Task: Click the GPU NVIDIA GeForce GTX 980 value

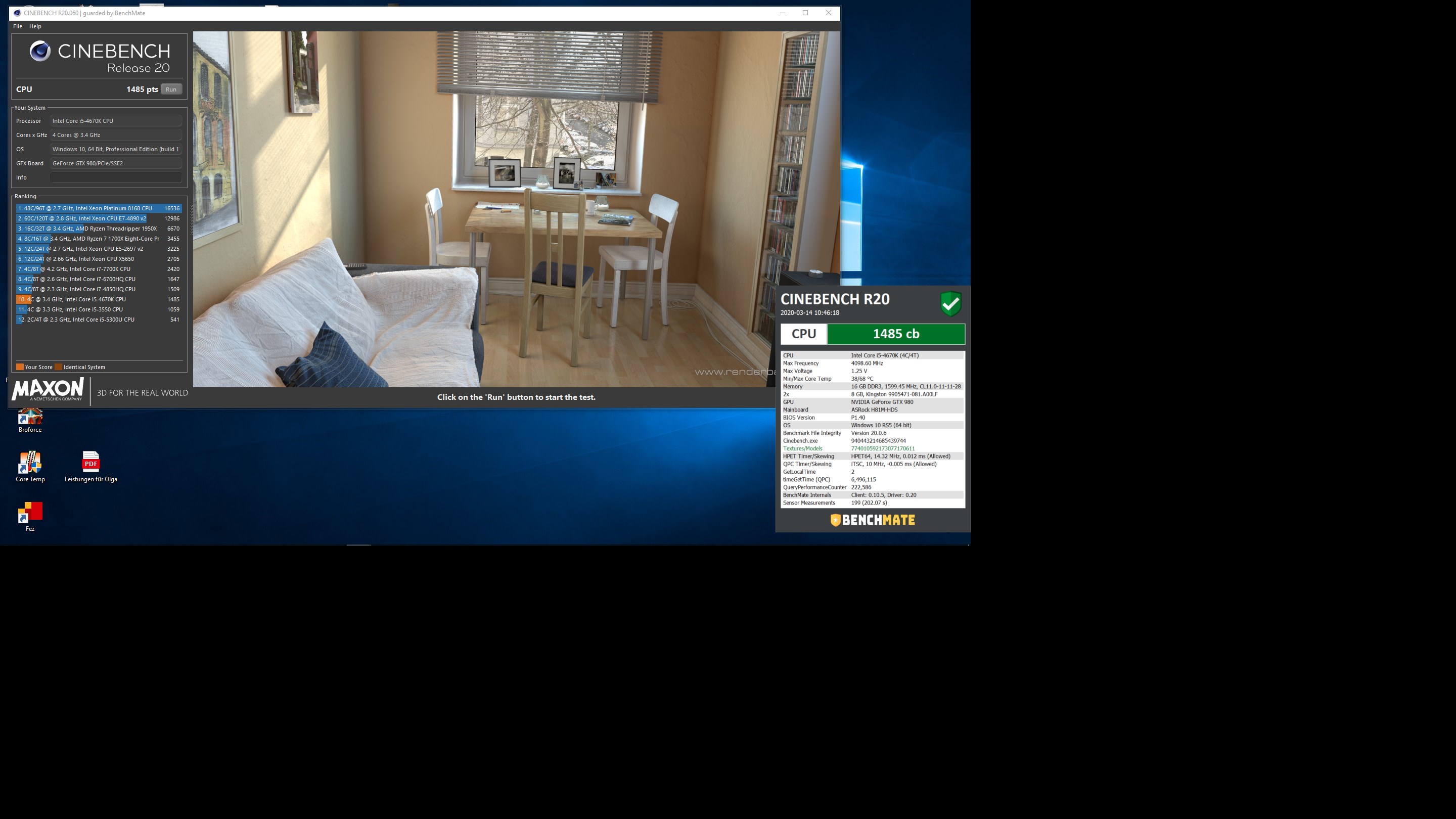Action: click(x=882, y=402)
